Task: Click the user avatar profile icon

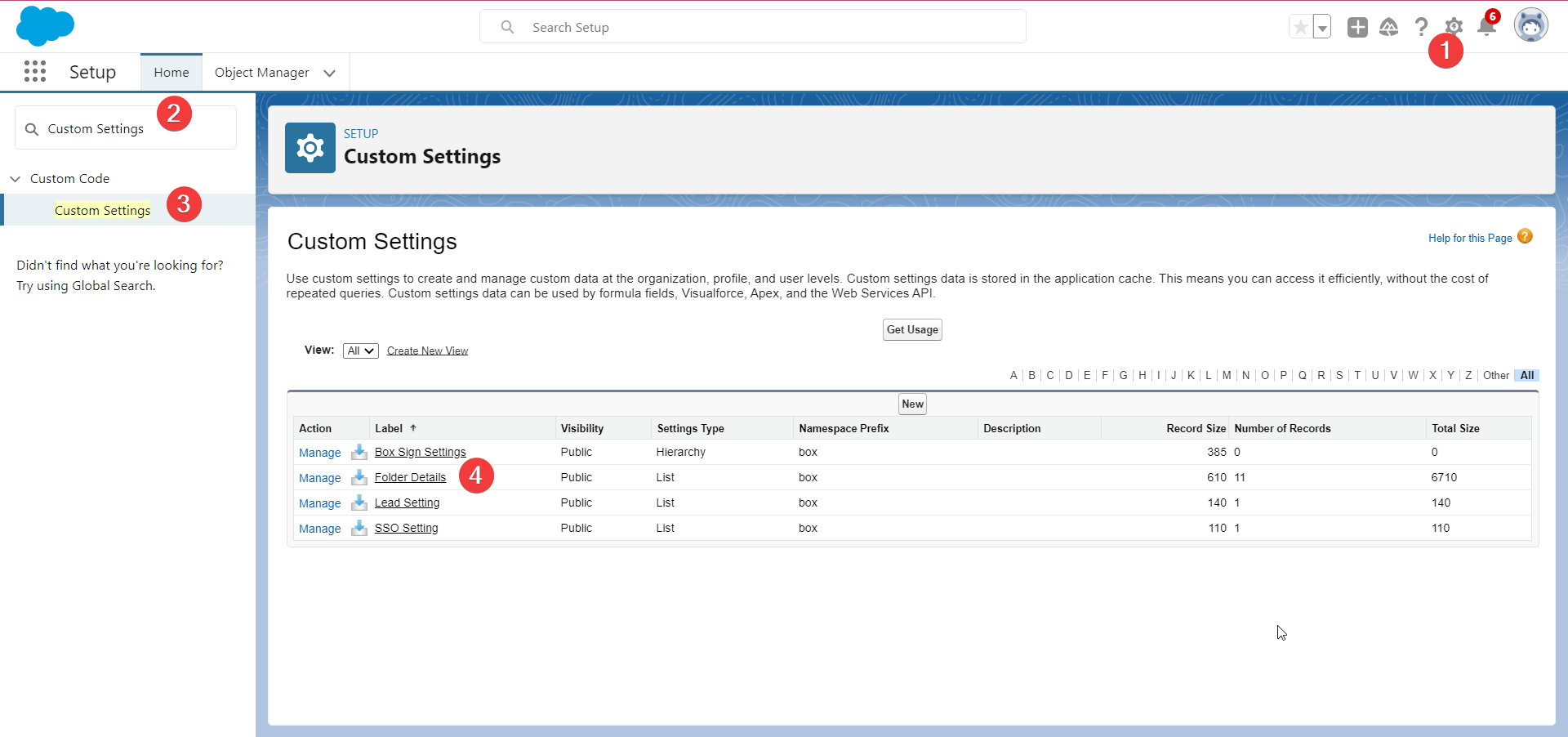Action: [x=1530, y=26]
